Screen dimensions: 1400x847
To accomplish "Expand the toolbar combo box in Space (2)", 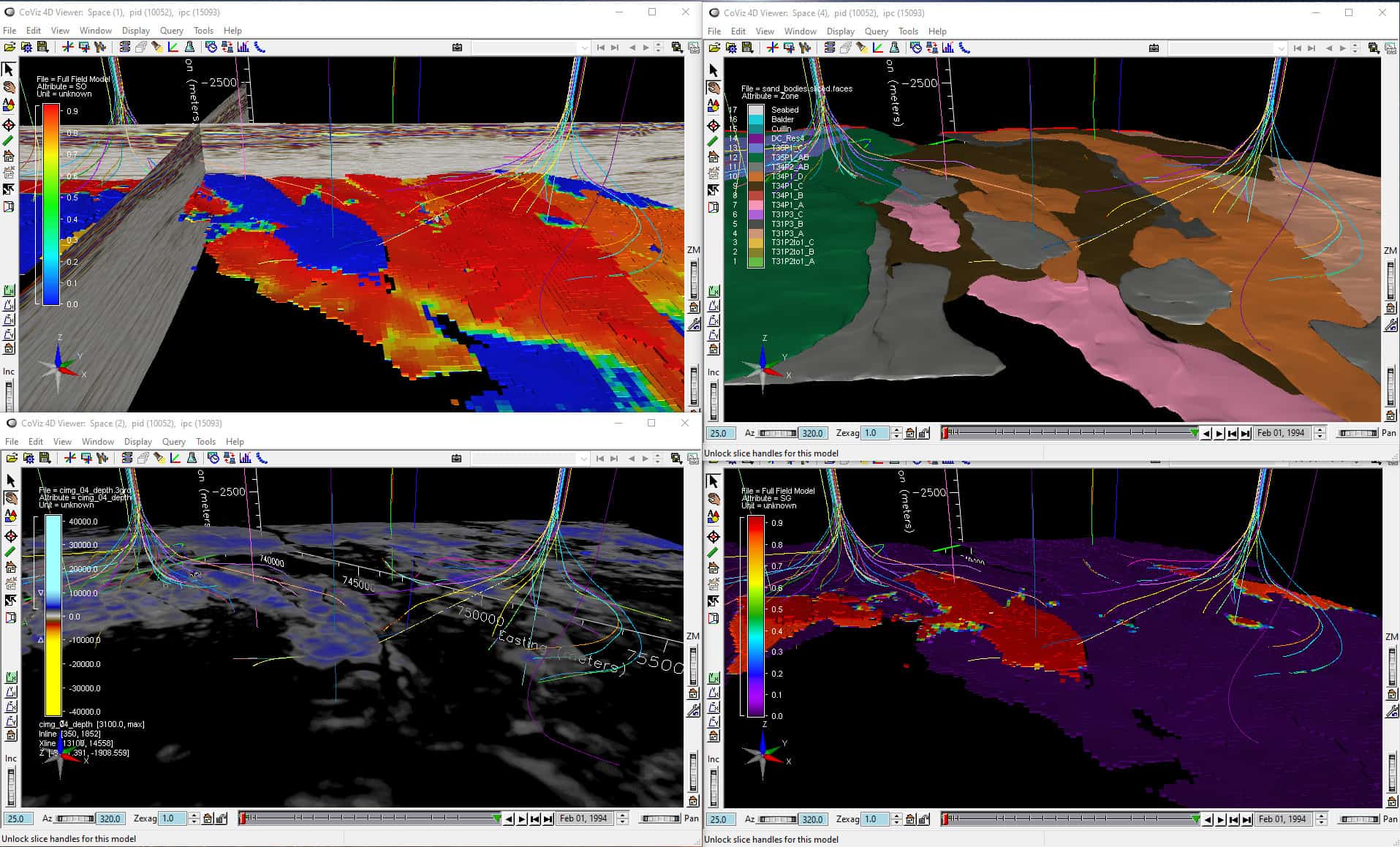I will [530, 459].
